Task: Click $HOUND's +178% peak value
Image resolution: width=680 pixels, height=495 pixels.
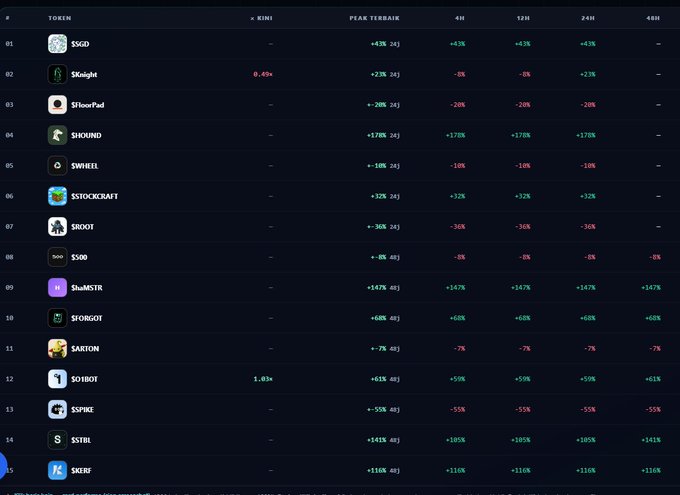Action: (x=376, y=135)
